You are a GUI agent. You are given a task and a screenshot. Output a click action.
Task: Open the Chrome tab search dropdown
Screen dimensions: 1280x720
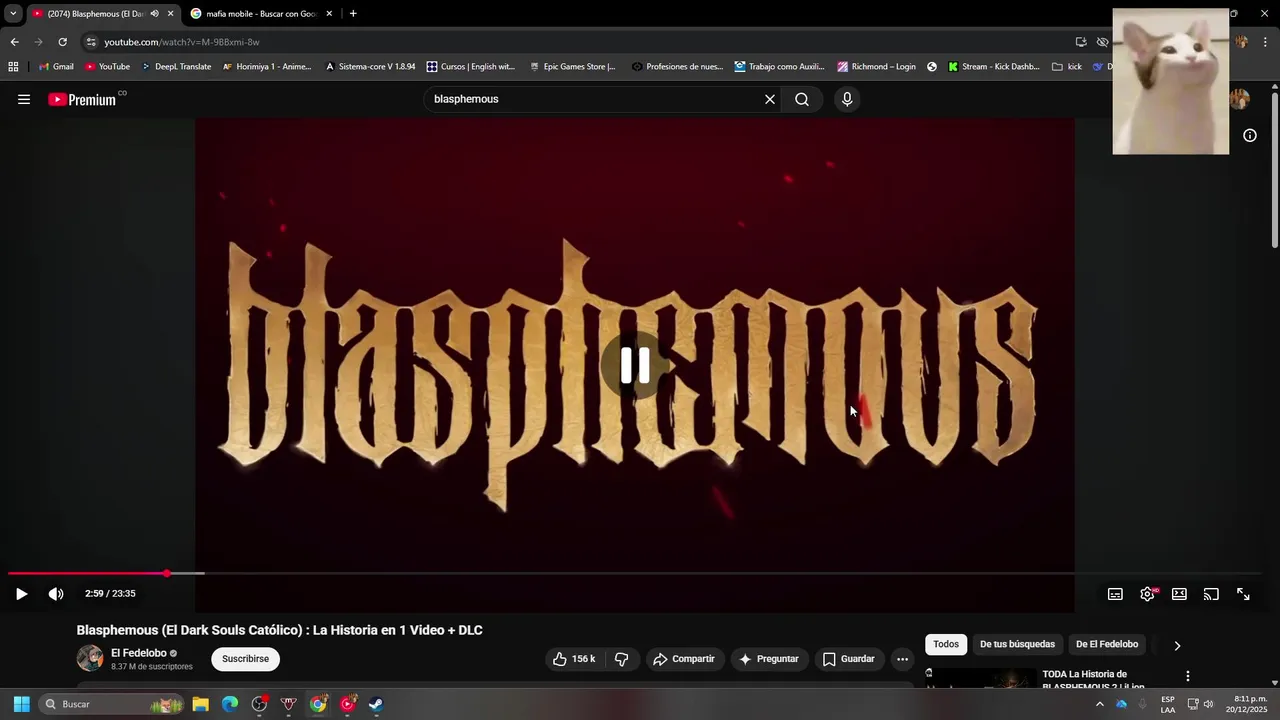point(13,14)
